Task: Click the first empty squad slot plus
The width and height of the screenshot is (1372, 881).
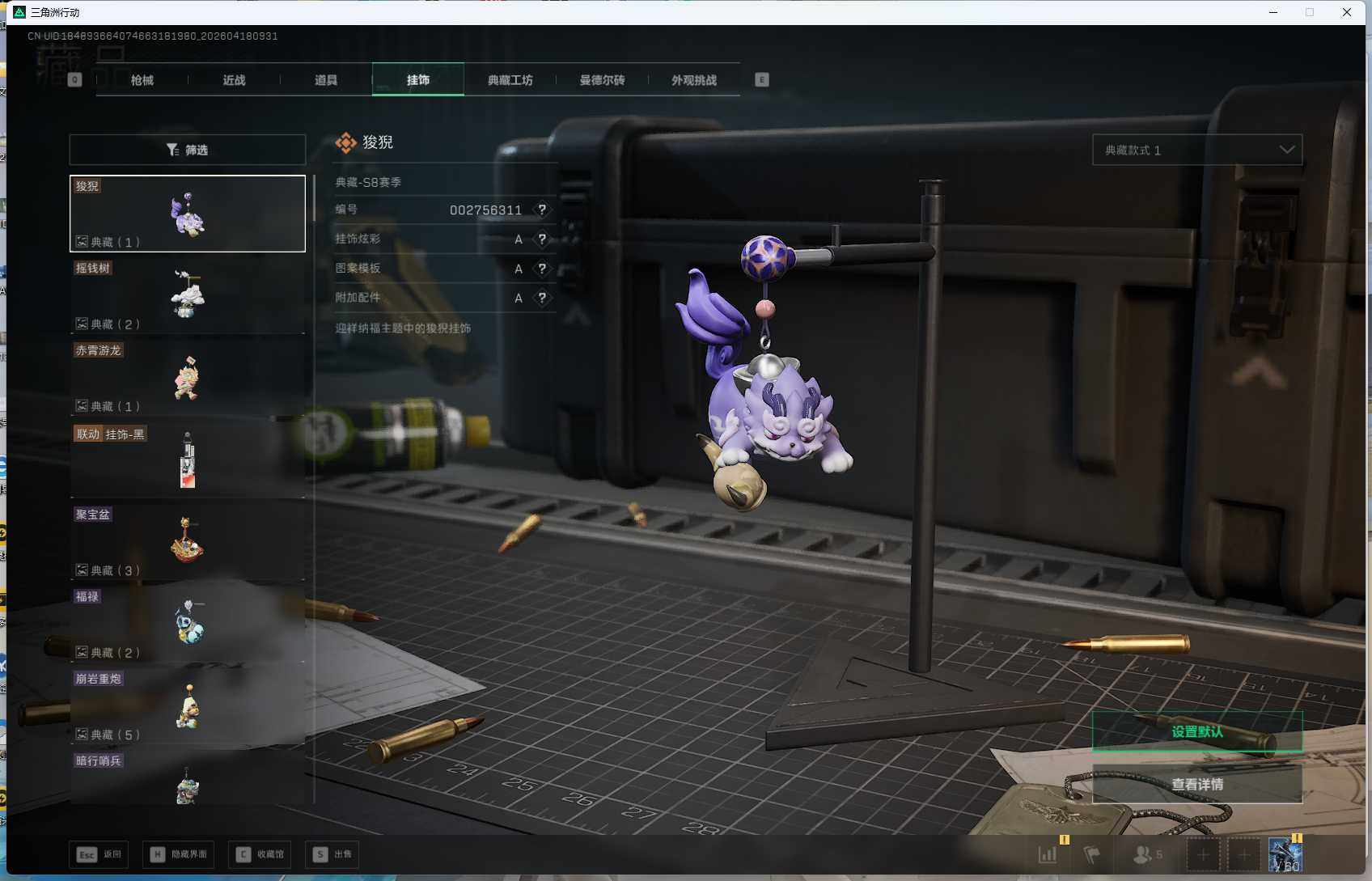Action: (x=1203, y=854)
